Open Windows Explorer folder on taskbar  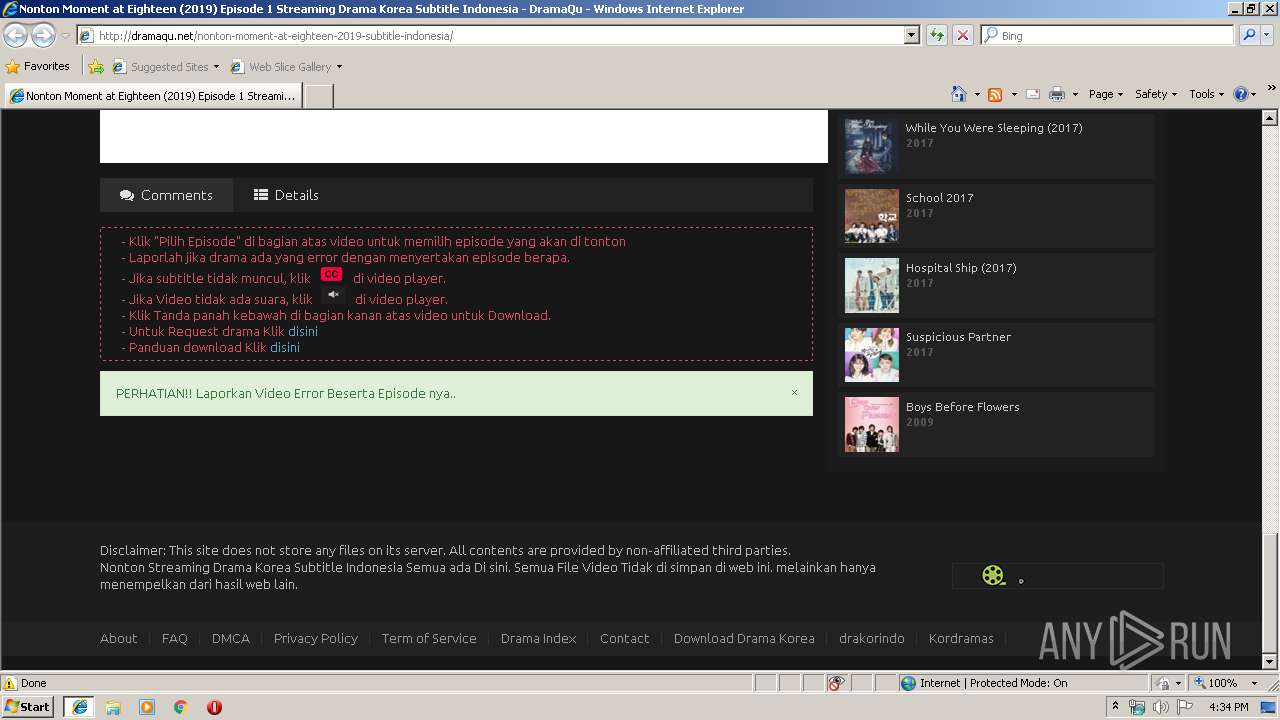pos(113,707)
